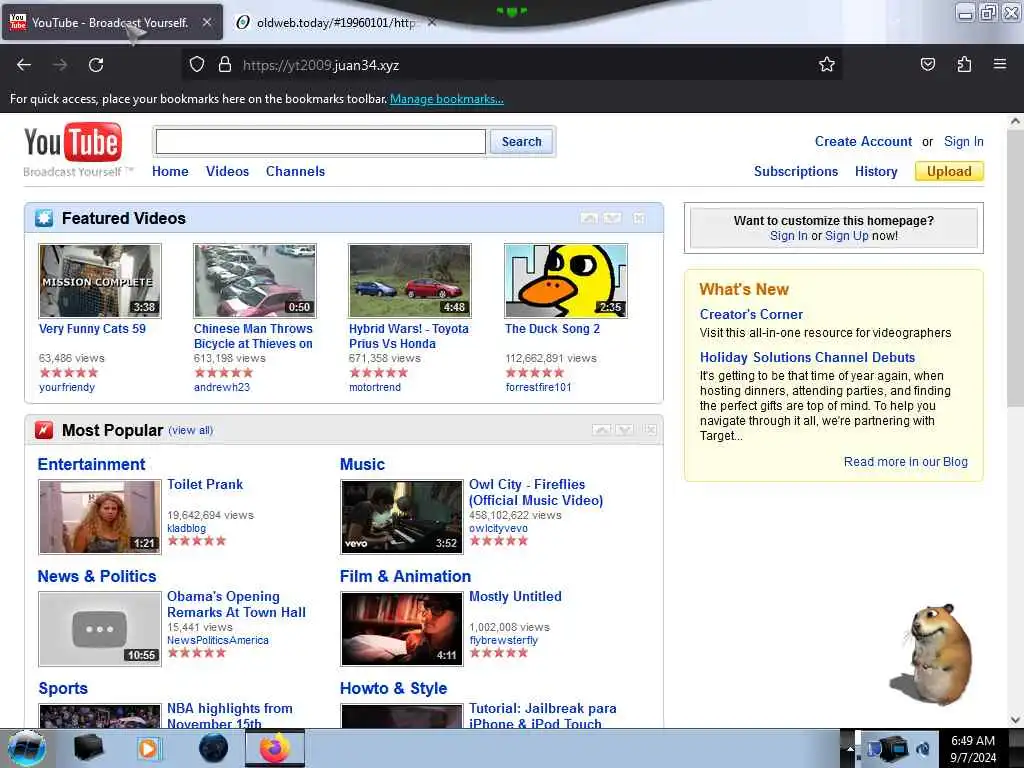The width and height of the screenshot is (1024, 768).
Task: Click the forrestfire101 uploader name
Action: click(538, 387)
